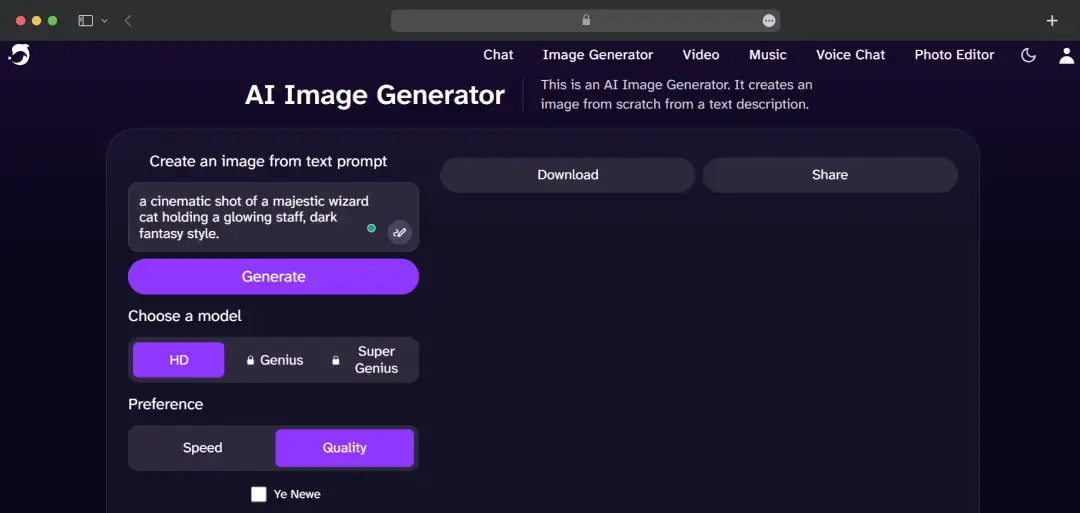1080x513 pixels.
Task: Click the Generate button
Action: (x=273, y=277)
